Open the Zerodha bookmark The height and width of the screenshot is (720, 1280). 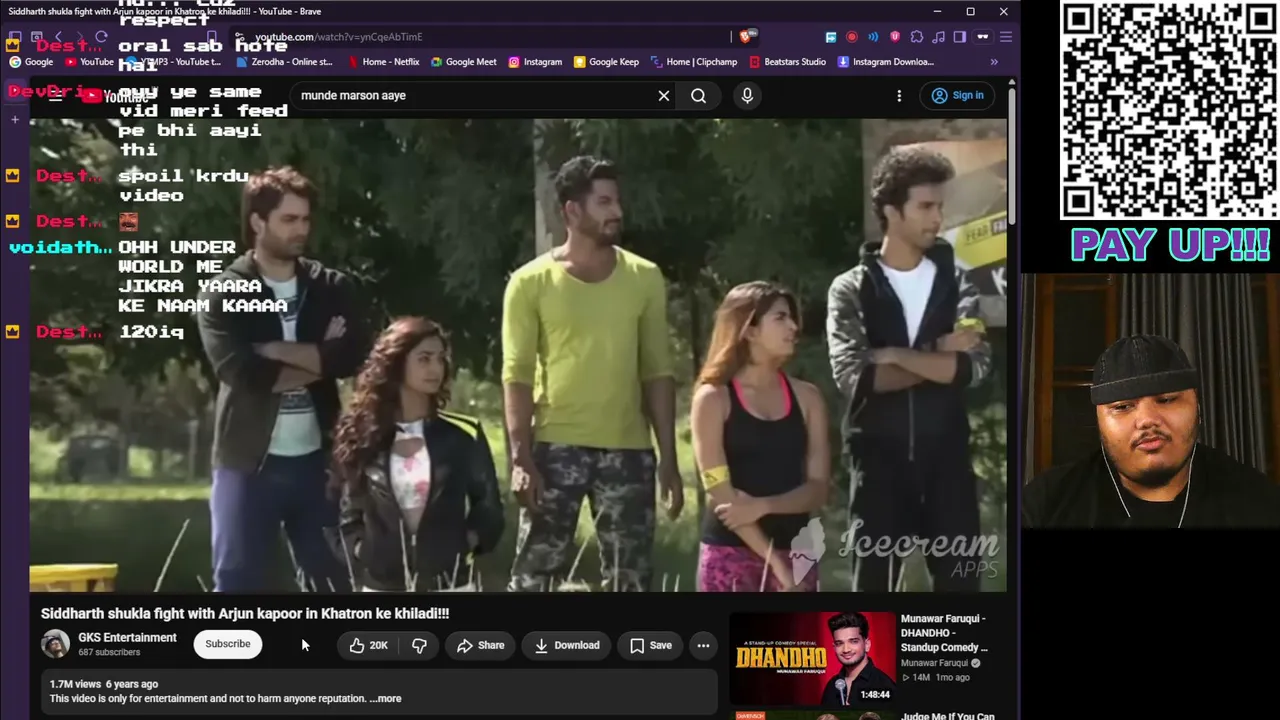pos(284,62)
